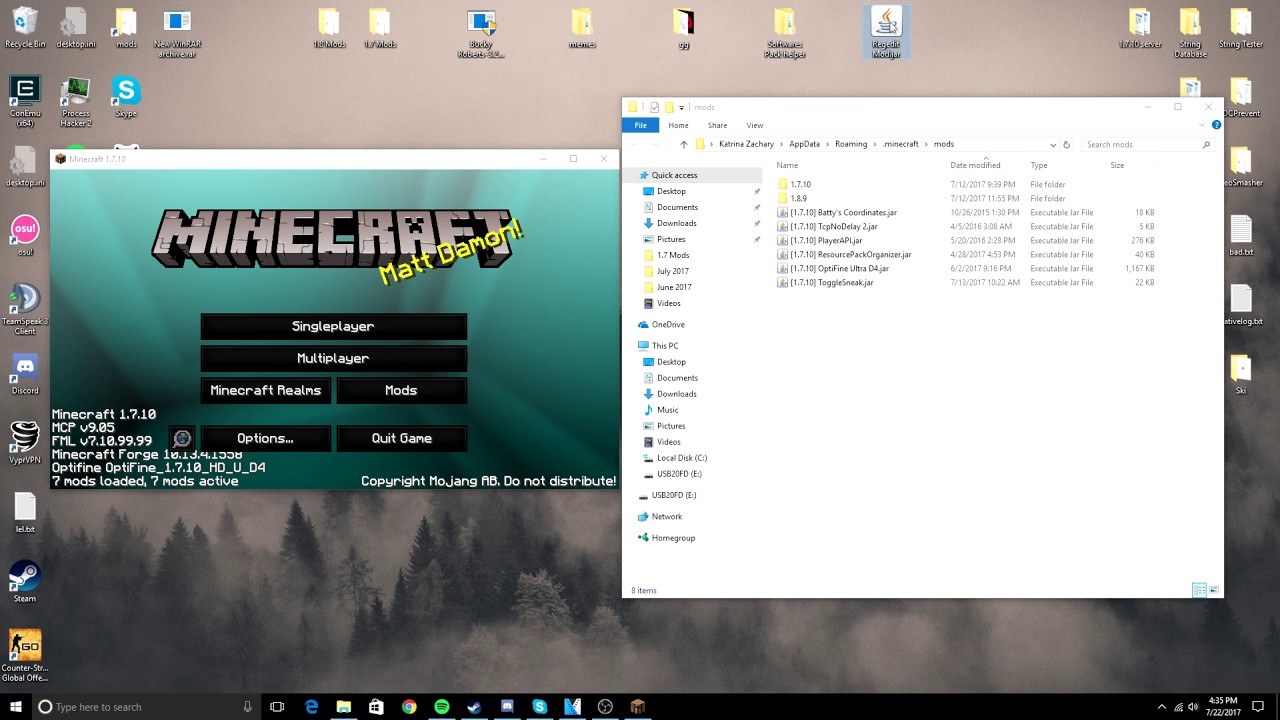Open Skype desktop shortcut
Screen dimensions: 1280x720
coord(126,97)
